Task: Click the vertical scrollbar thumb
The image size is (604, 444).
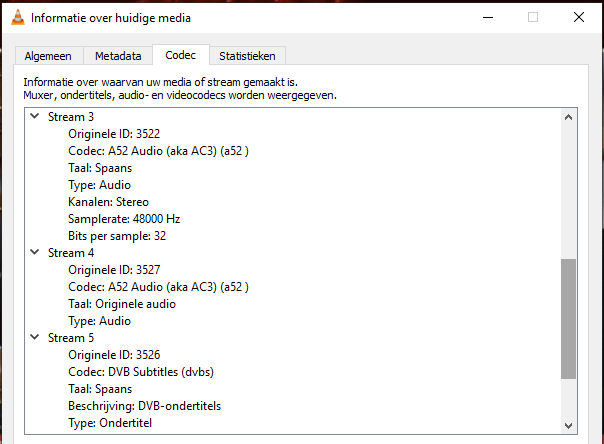Action: tap(568, 318)
